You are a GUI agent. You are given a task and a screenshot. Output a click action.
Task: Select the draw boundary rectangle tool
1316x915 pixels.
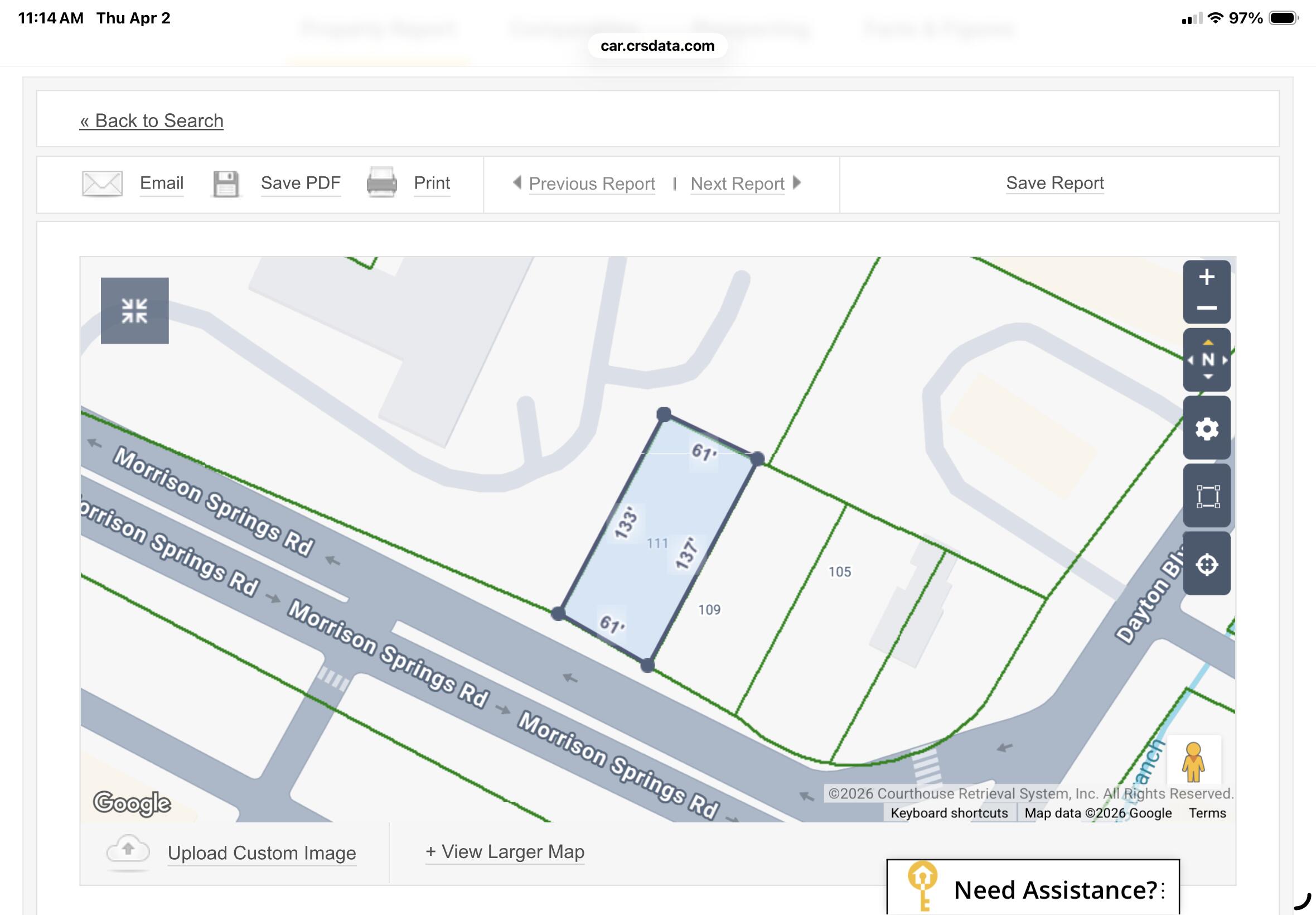click(x=1207, y=496)
